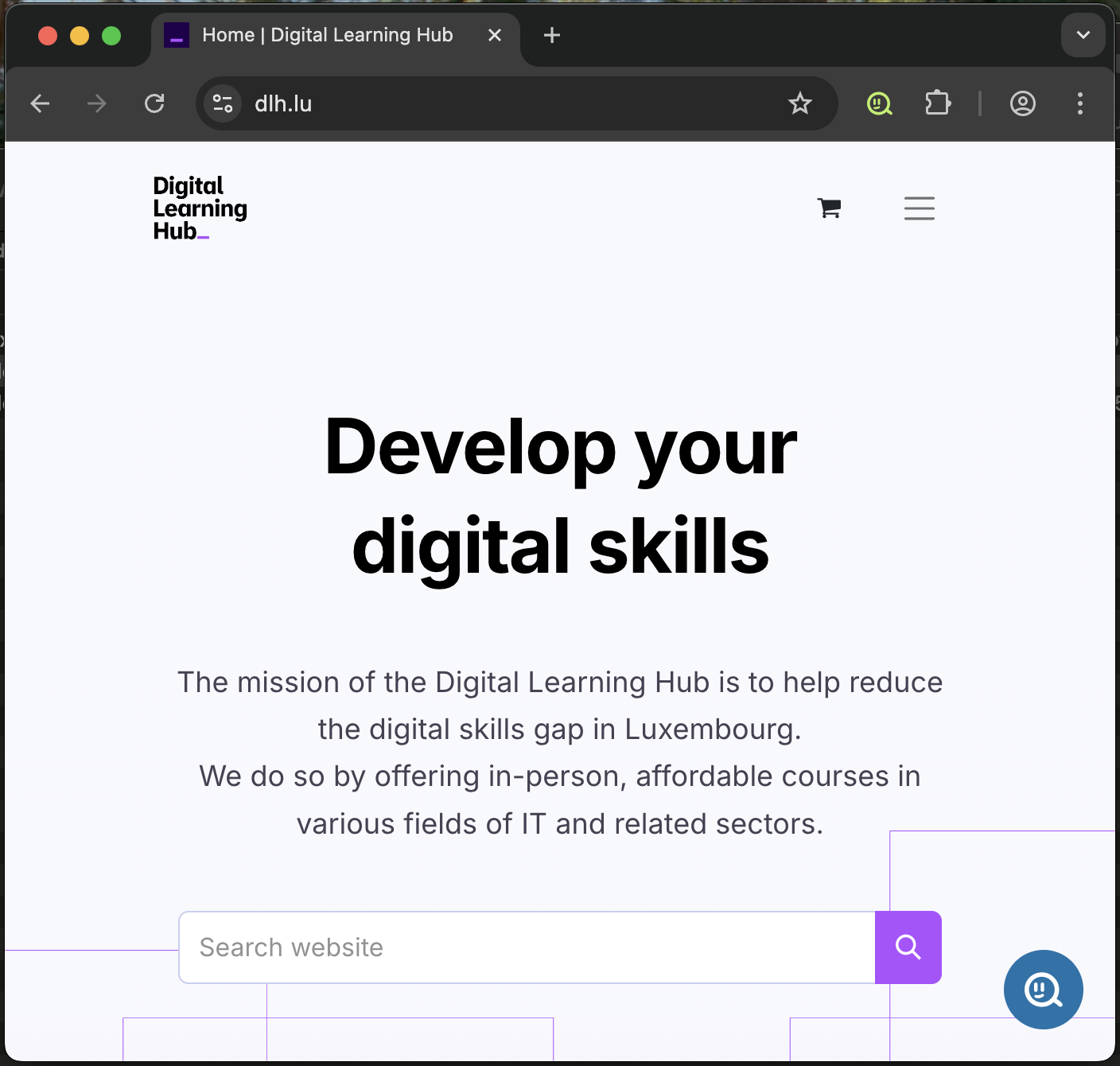Viewport: 1120px width, 1066px height.
Task: Go back to the previous page
Action: [40, 103]
